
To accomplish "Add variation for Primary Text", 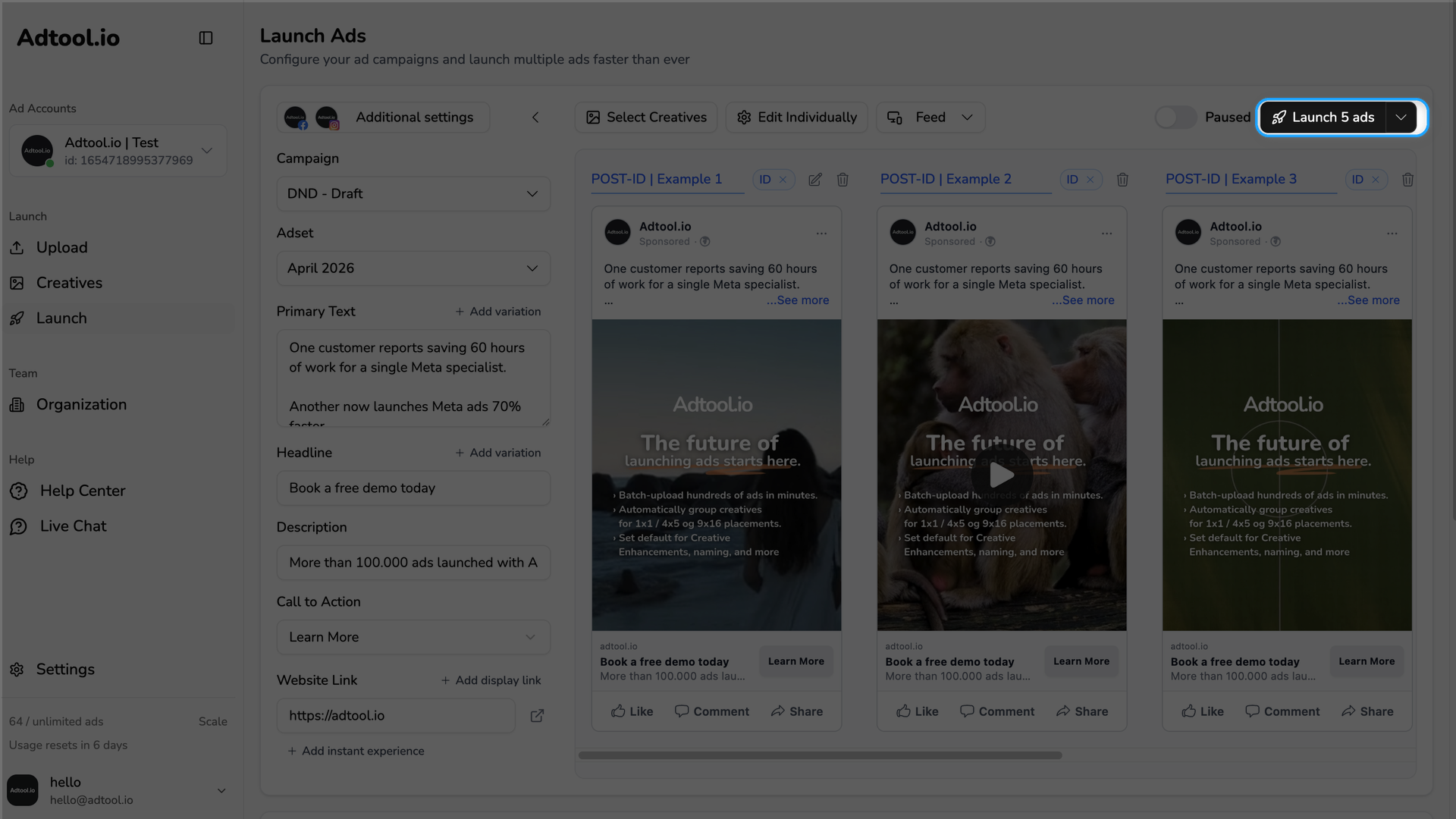I will [x=498, y=312].
